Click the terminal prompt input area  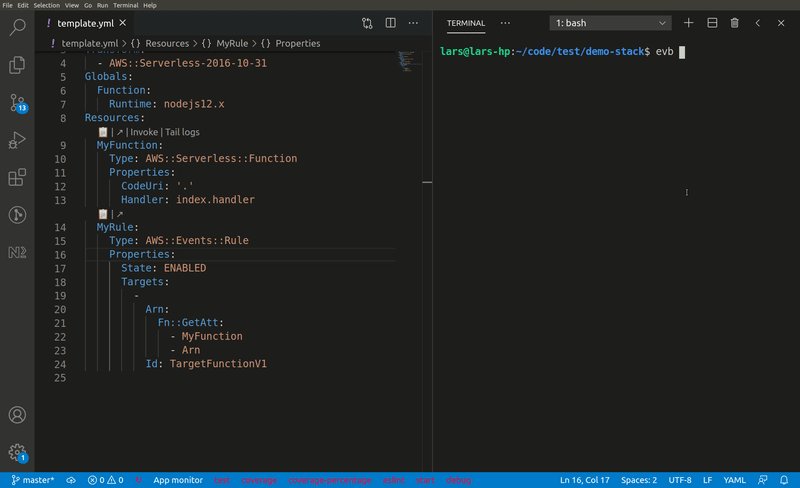pos(682,52)
